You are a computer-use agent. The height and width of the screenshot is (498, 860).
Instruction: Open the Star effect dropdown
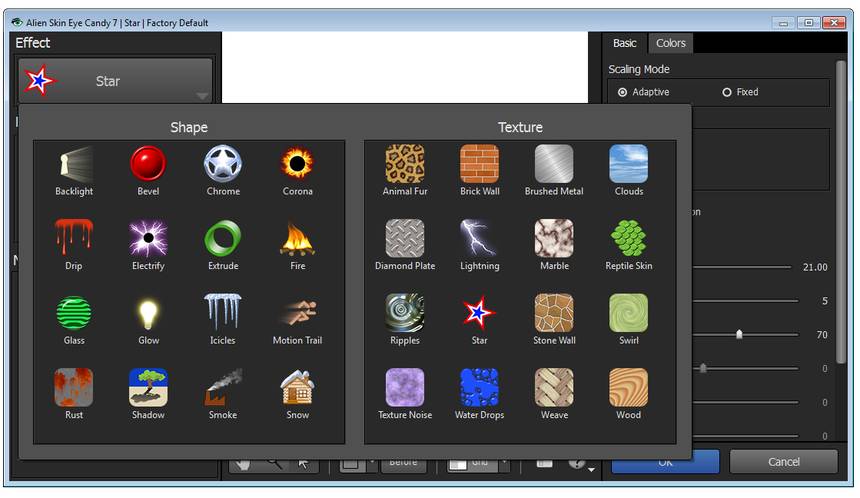(115, 81)
